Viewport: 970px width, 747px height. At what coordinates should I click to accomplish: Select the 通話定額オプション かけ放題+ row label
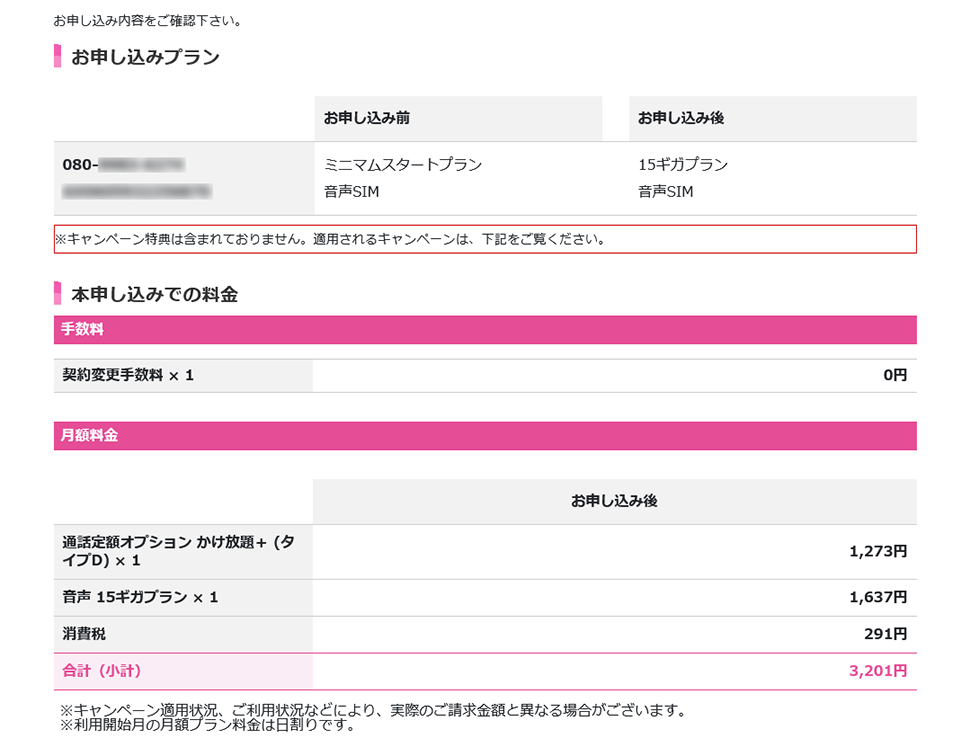click(178, 551)
